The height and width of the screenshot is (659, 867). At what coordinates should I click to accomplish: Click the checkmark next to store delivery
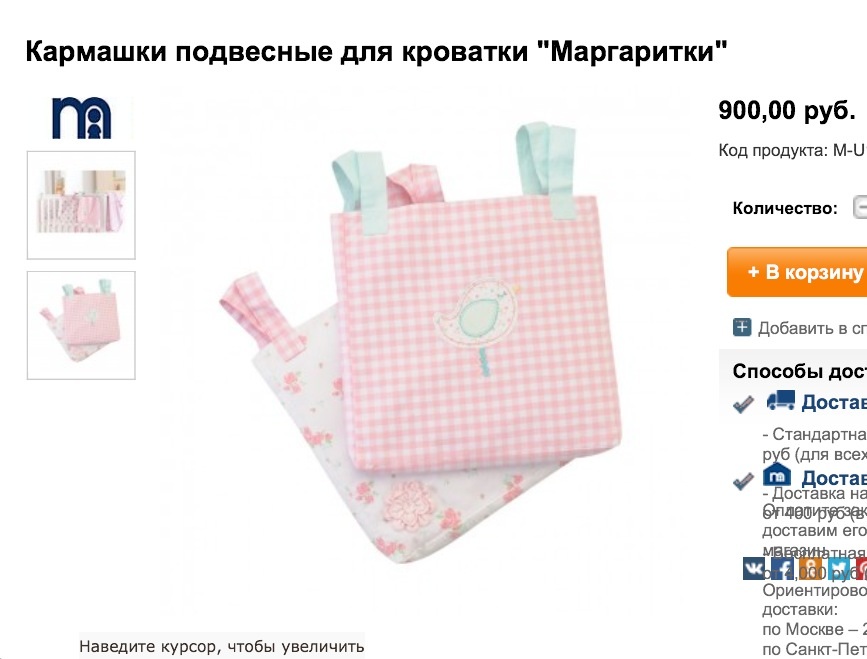point(743,481)
